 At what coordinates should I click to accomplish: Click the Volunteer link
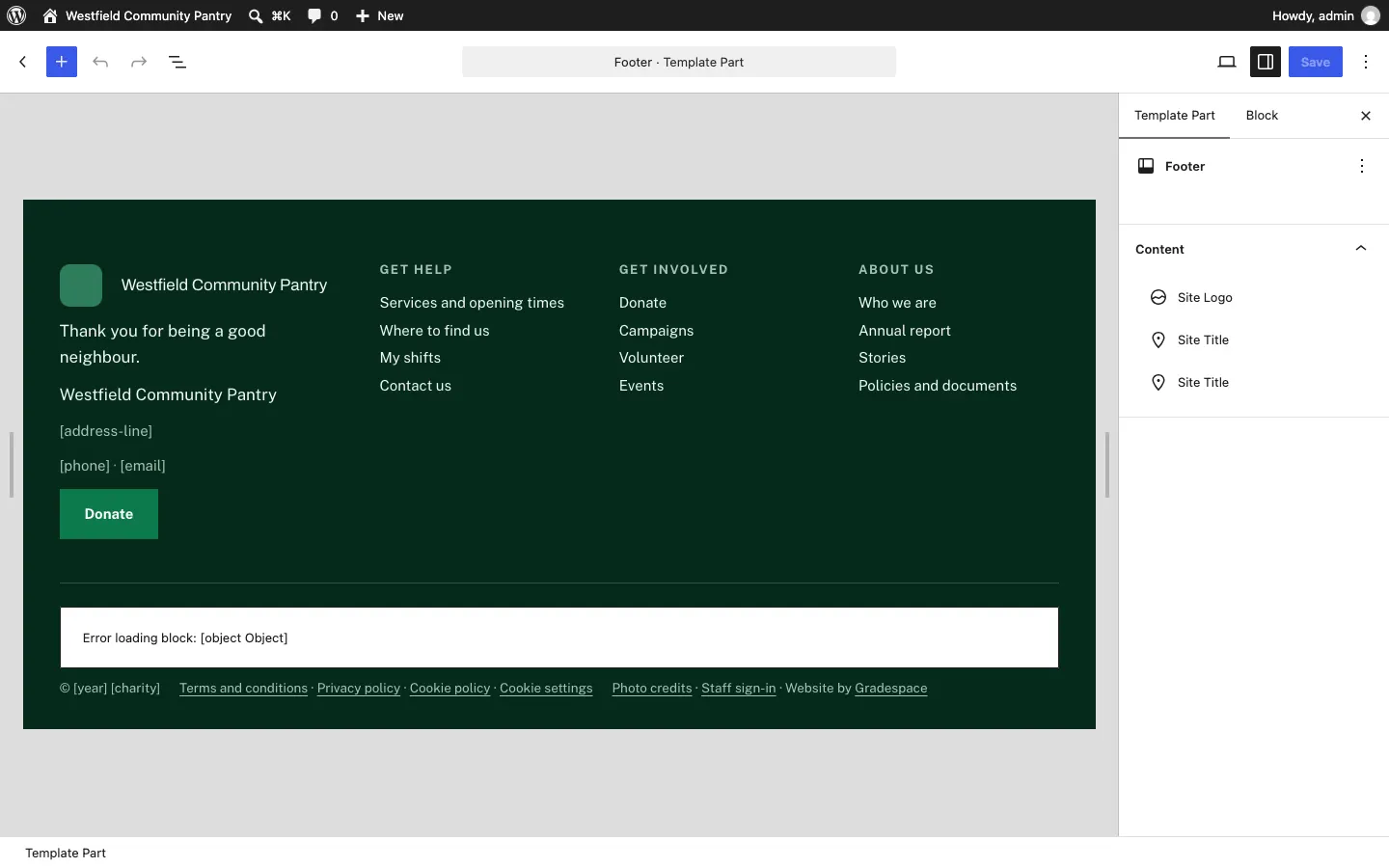click(651, 358)
